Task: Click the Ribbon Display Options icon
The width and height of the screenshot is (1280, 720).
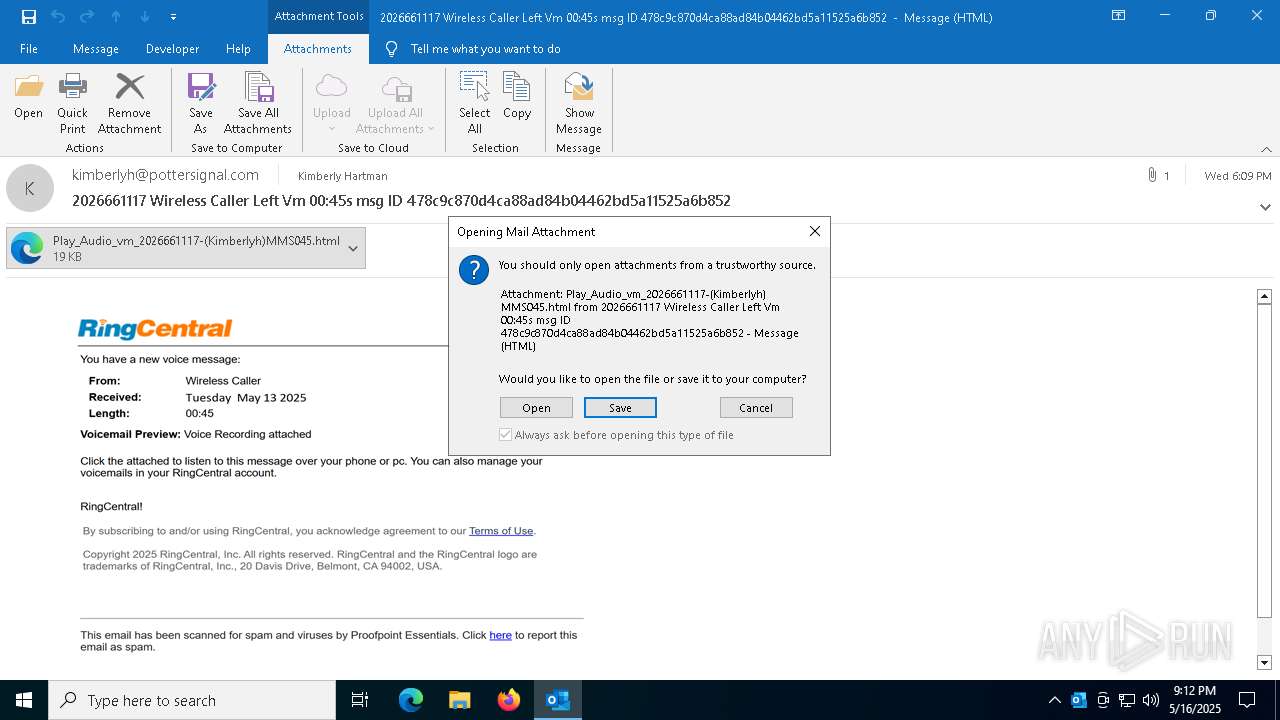Action: coord(1119,16)
